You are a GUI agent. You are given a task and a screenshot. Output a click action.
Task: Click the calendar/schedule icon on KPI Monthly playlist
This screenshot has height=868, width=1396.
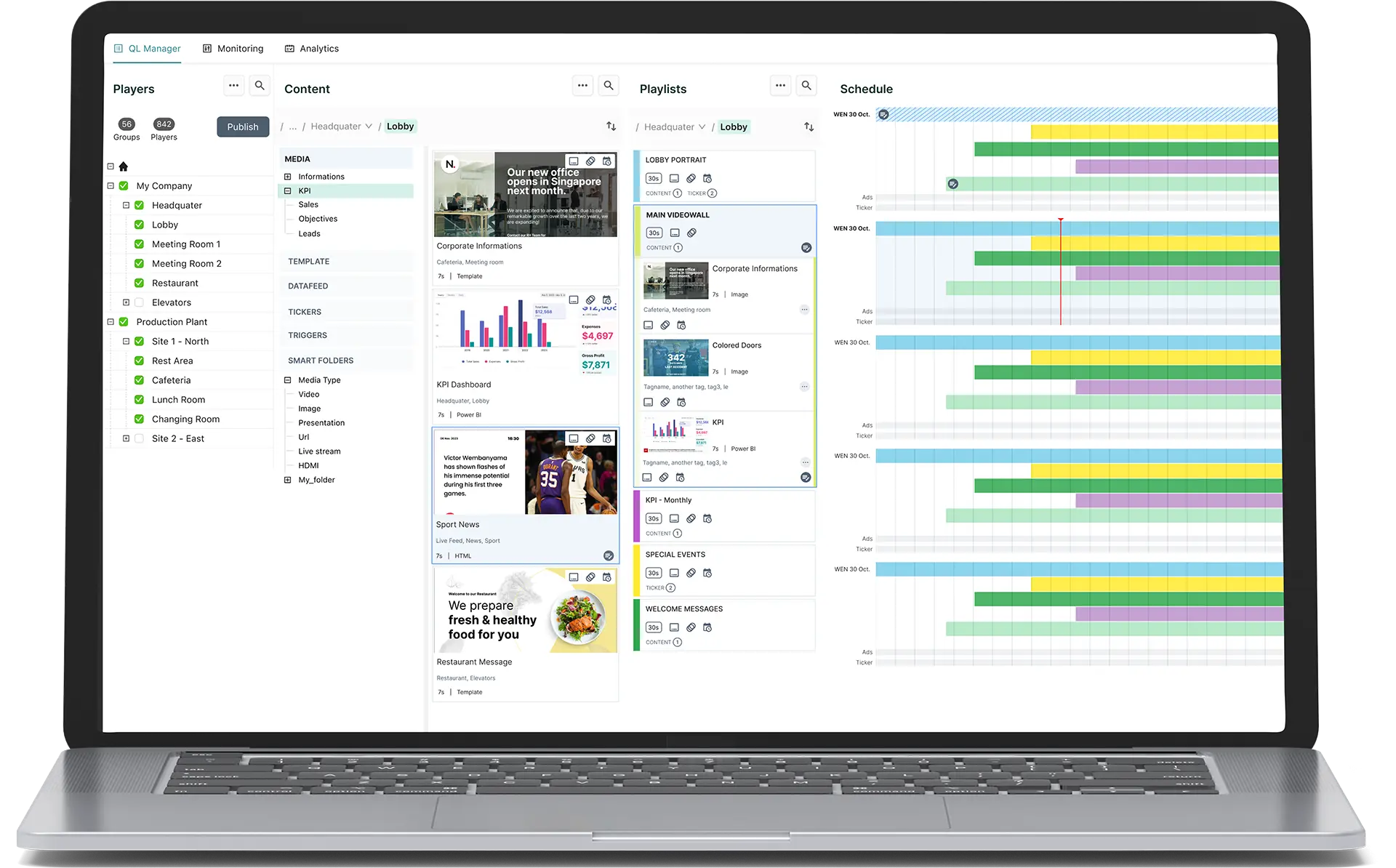coord(707,518)
